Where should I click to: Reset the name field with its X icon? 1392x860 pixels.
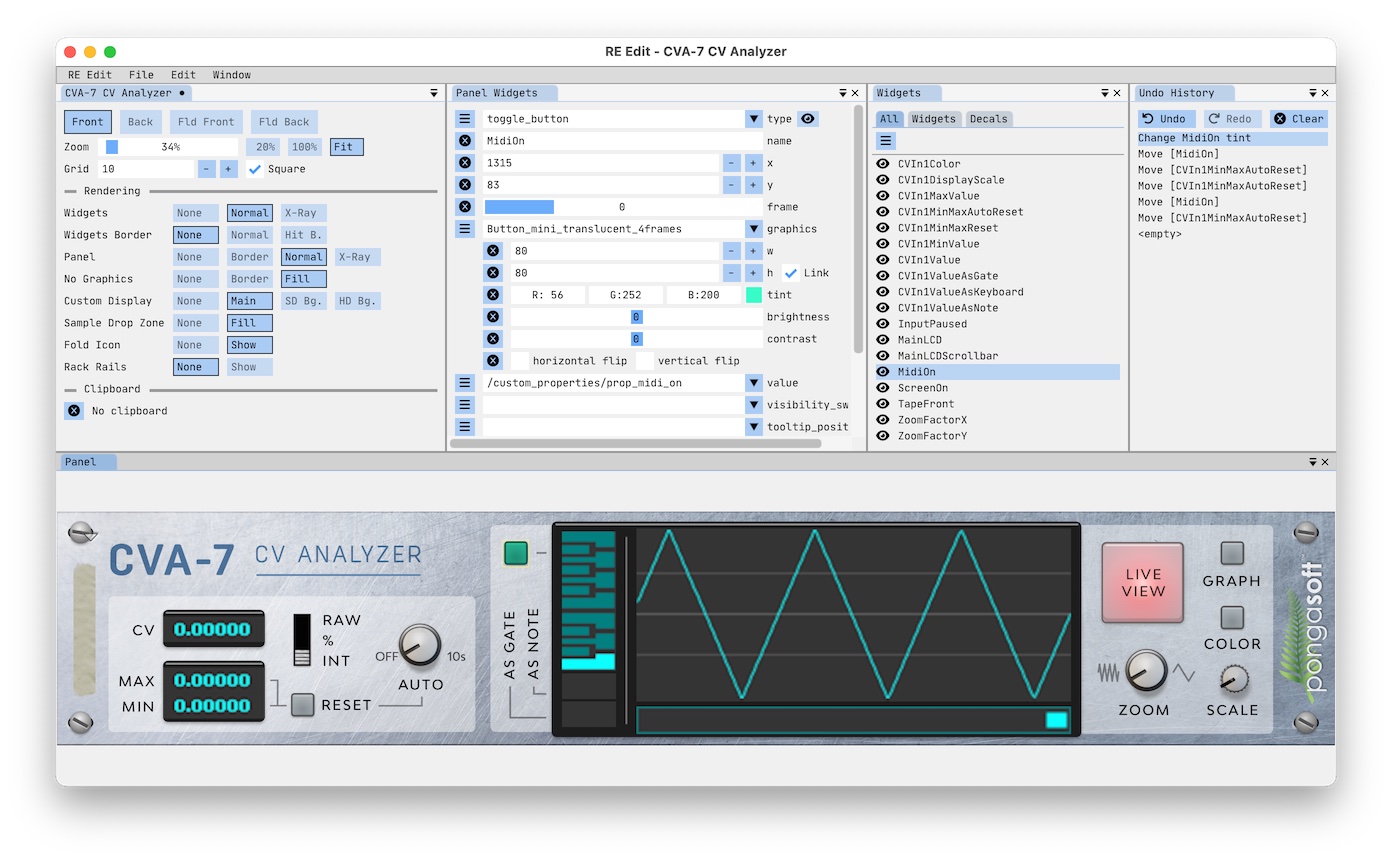tap(465, 141)
